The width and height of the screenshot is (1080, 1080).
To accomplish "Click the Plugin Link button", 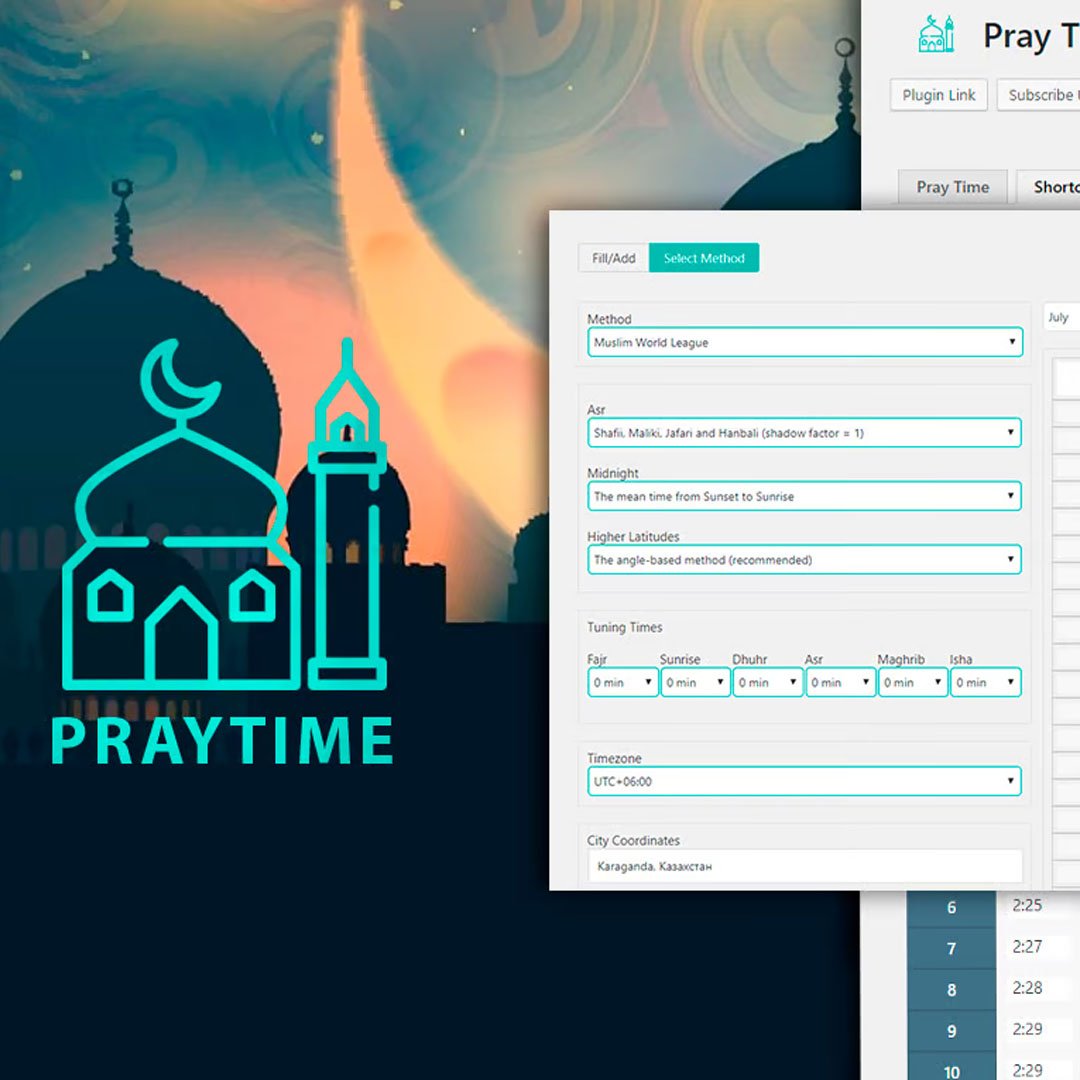I will pos(938,95).
